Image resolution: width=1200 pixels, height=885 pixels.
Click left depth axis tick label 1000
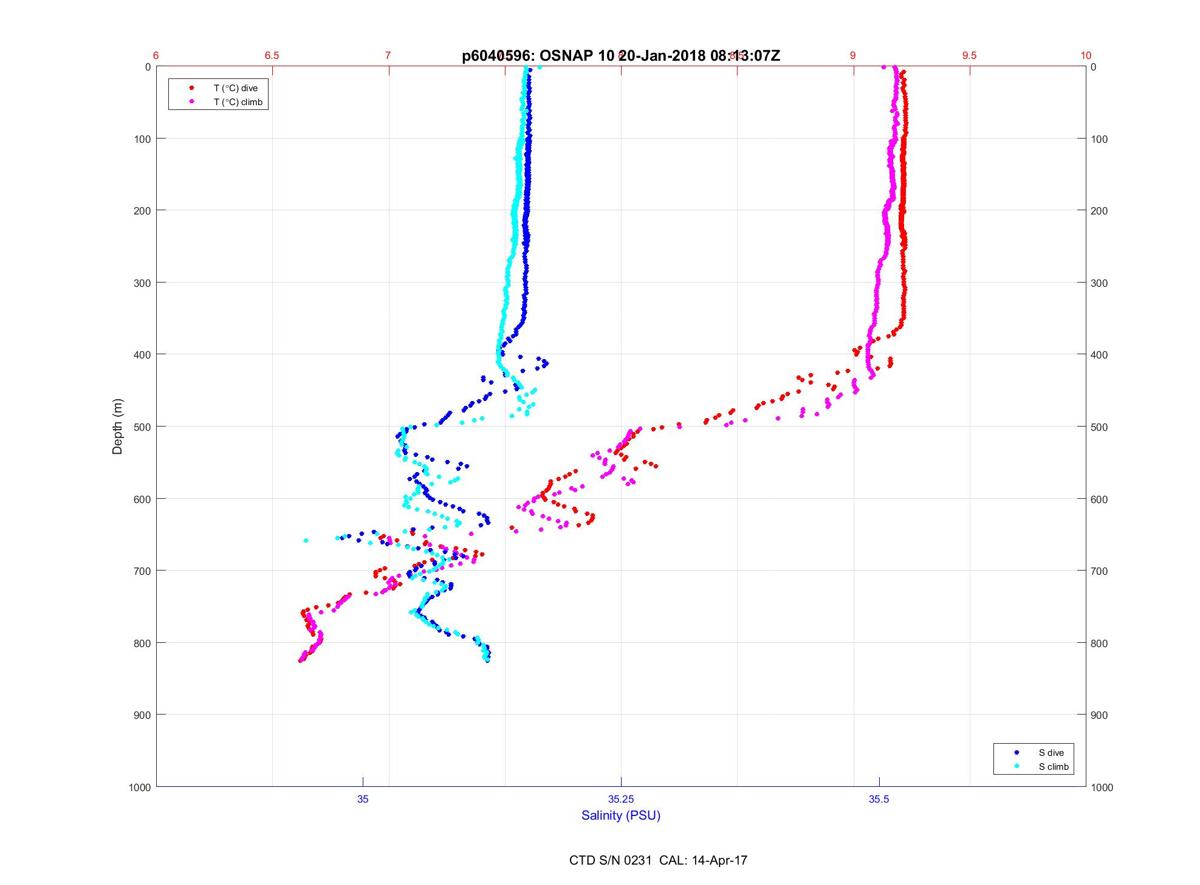[x=139, y=787]
